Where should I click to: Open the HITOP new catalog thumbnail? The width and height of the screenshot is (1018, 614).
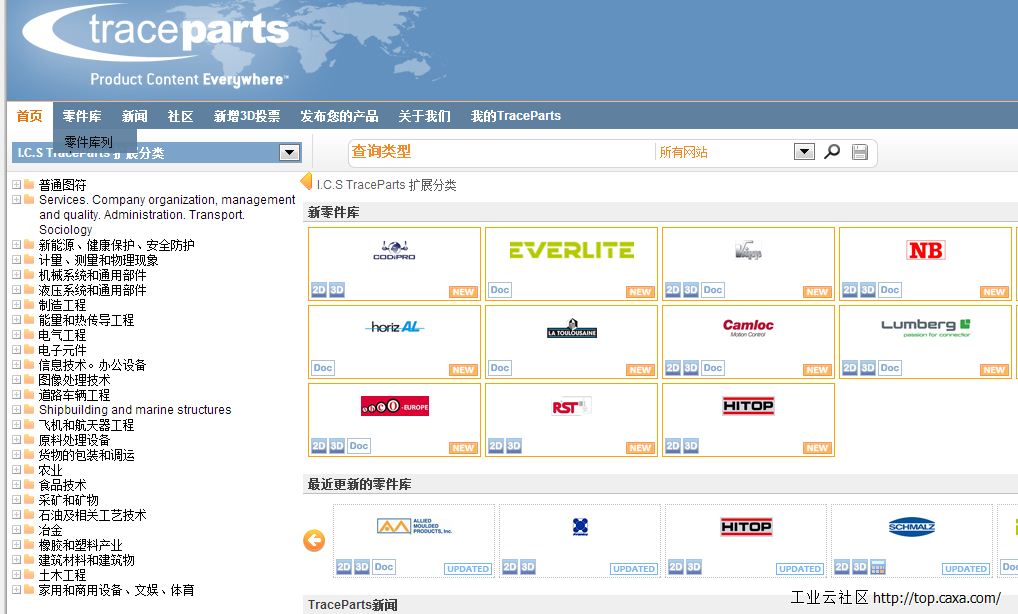click(x=748, y=406)
